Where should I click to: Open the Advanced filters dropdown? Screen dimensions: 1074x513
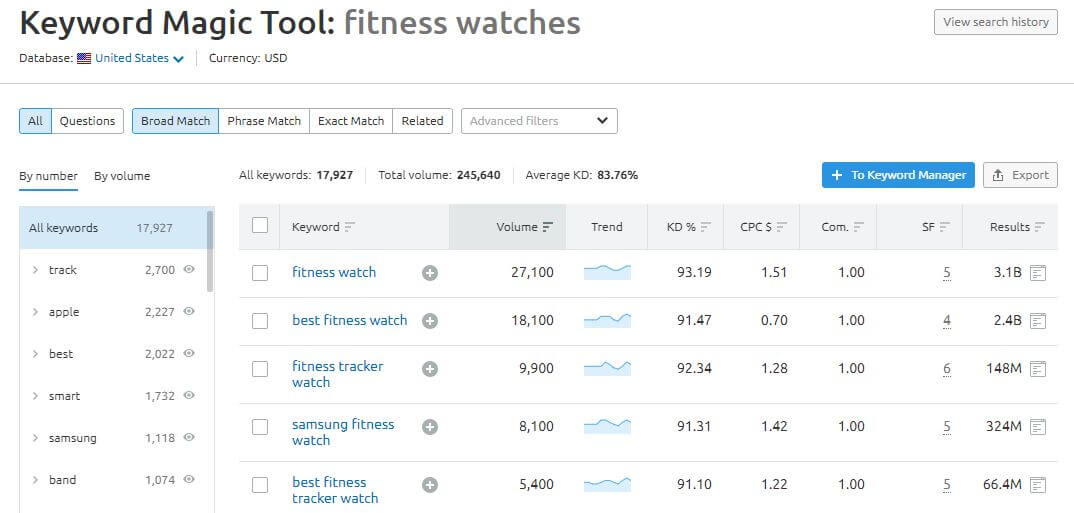pos(539,121)
